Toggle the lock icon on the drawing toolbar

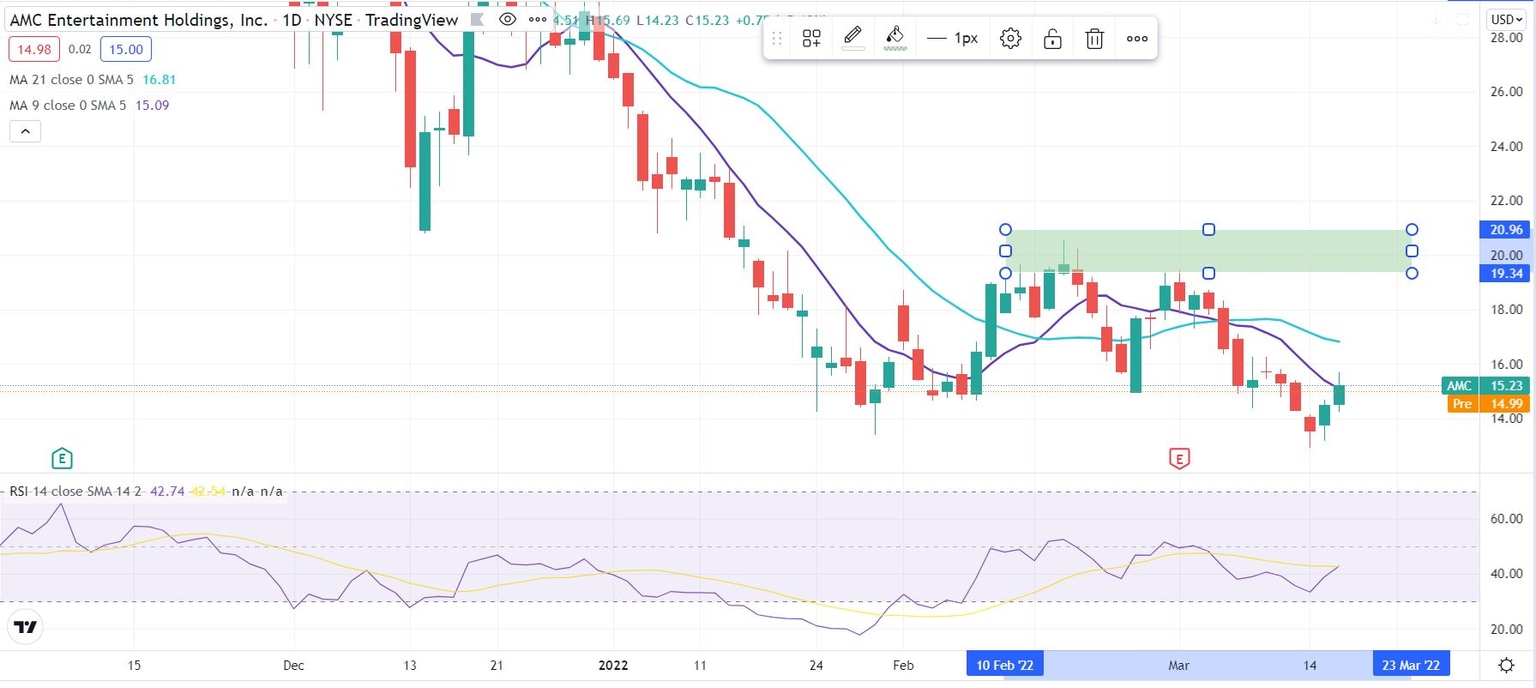tap(1052, 37)
